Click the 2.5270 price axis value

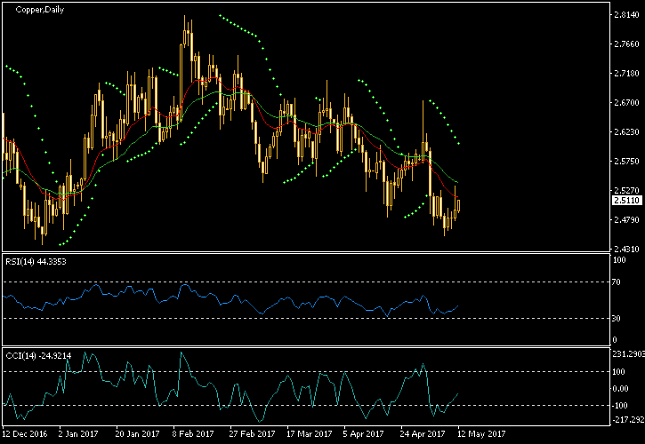[626, 191]
